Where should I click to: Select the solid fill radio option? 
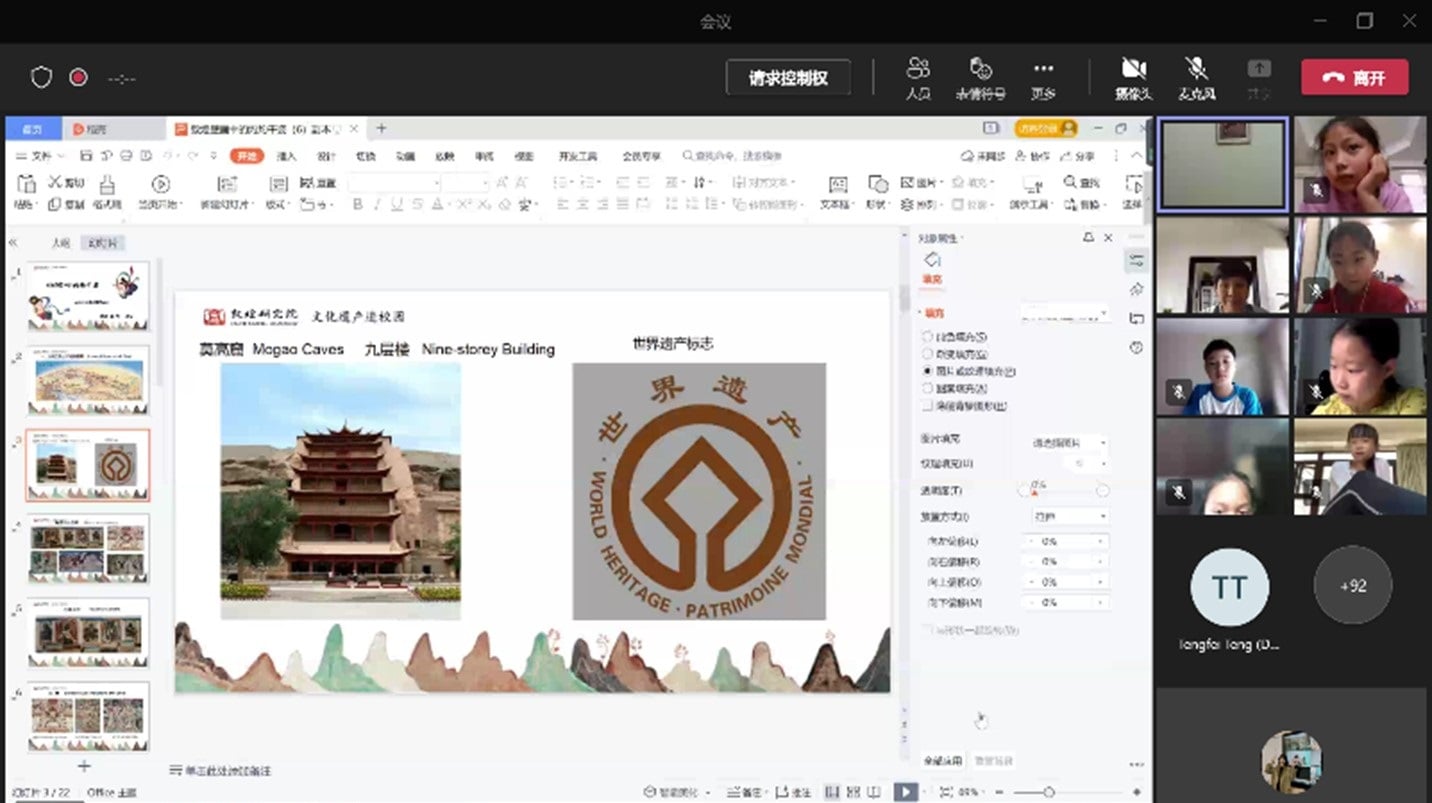pos(928,337)
